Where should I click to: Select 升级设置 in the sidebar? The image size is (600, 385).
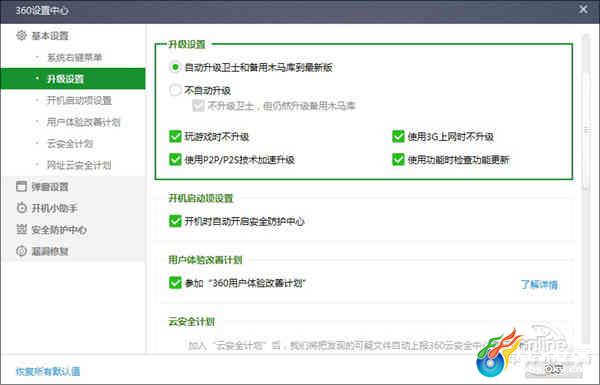[x=73, y=78]
